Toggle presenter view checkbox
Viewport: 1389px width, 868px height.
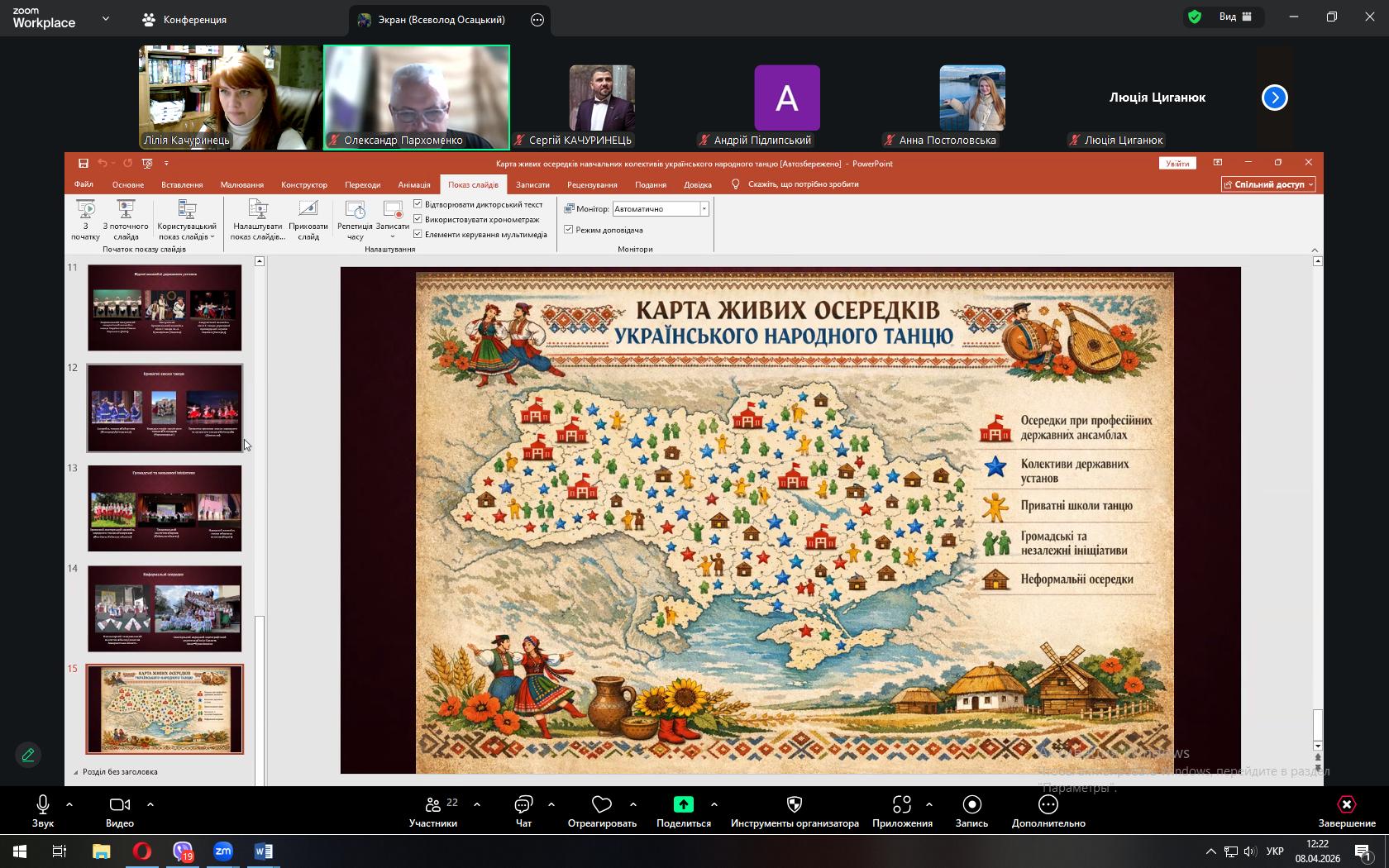569,230
